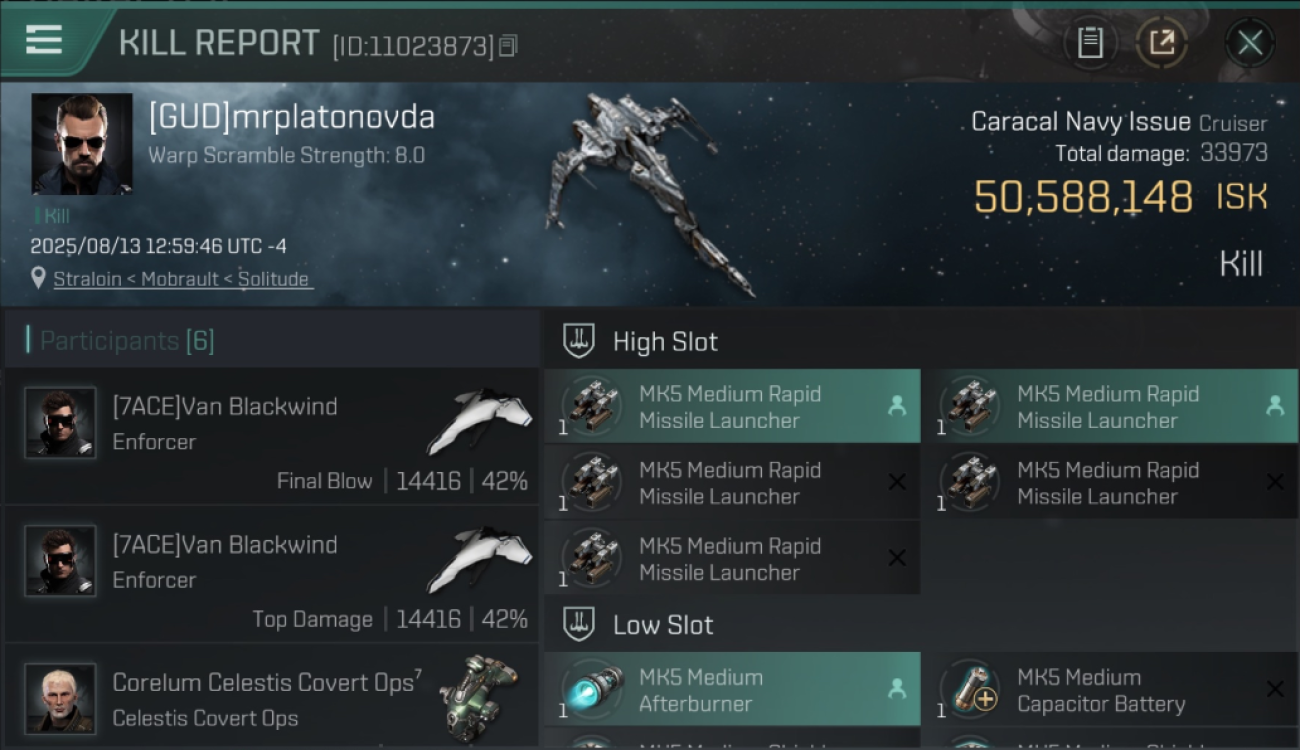Image resolution: width=1300 pixels, height=750 pixels.
Task: Open the hamburger menu icon
Action: pos(44,39)
